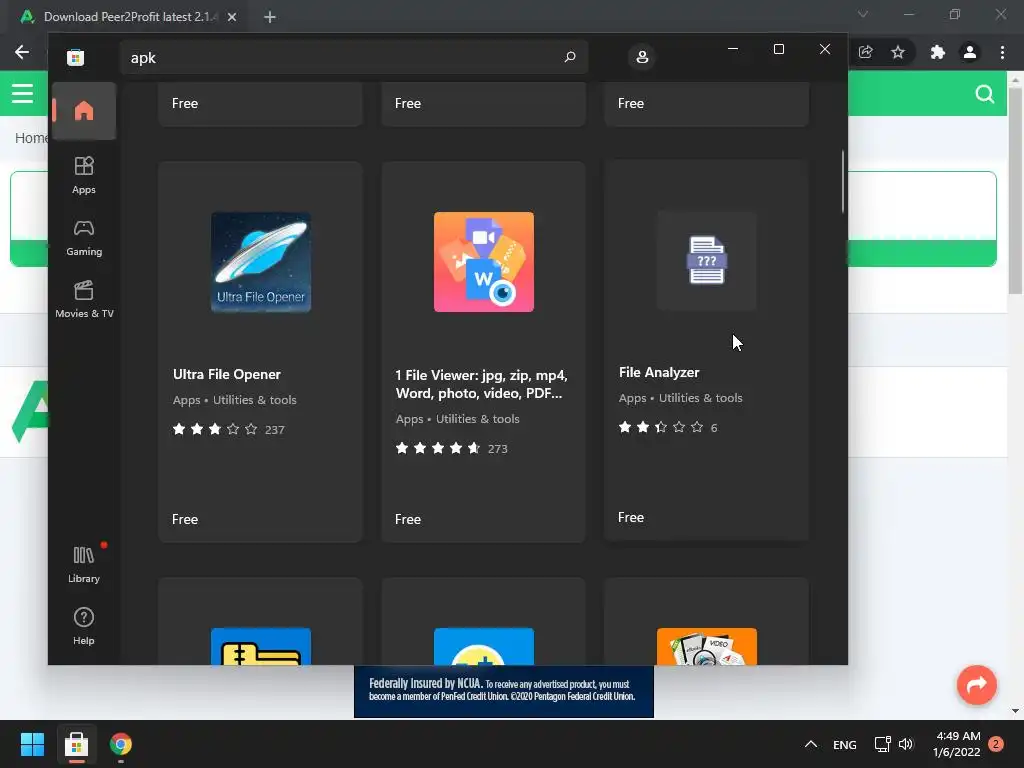
Task: Open Chrome extensions puzzle icon
Action: [x=938, y=52]
